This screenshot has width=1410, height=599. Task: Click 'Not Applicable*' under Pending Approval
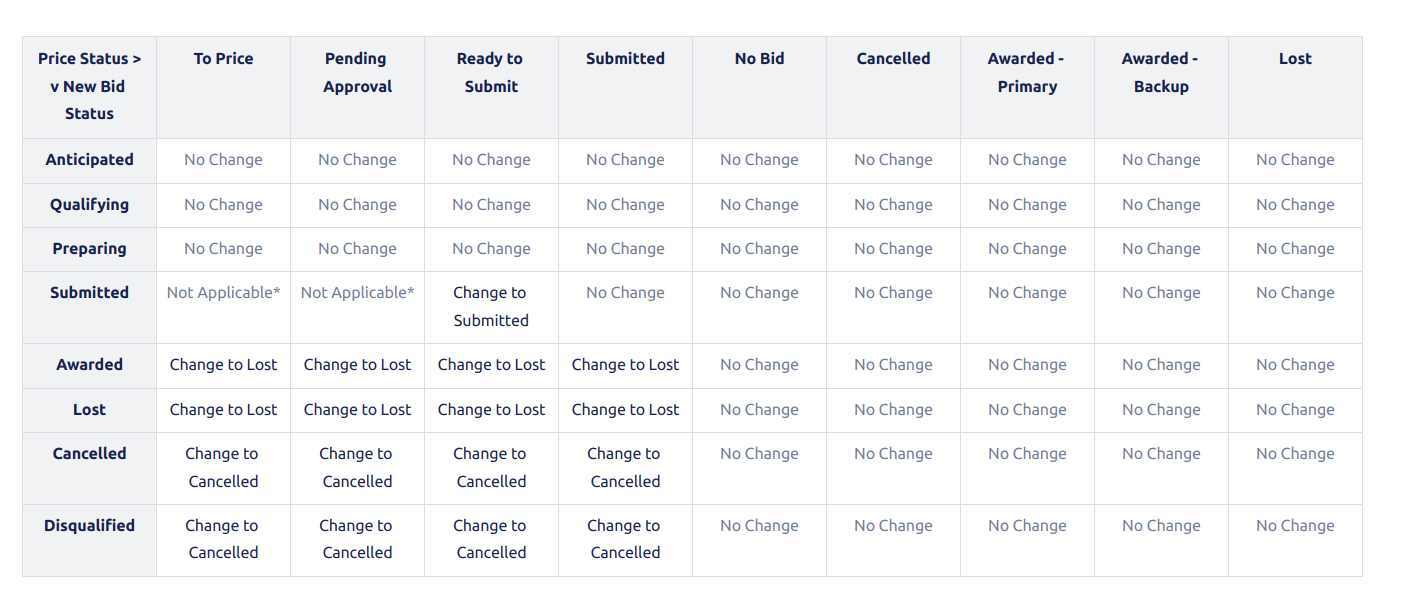point(357,293)
